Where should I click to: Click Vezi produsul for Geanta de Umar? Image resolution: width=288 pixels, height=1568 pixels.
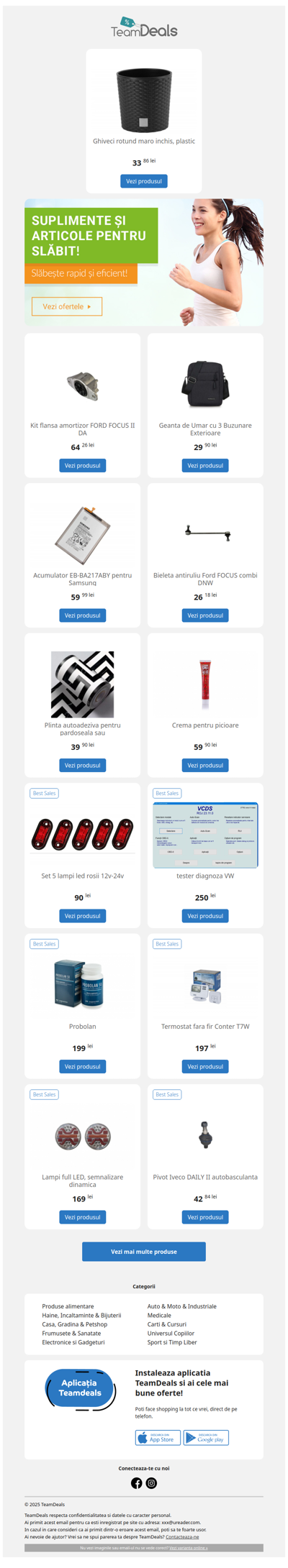[x=205, y=465]
